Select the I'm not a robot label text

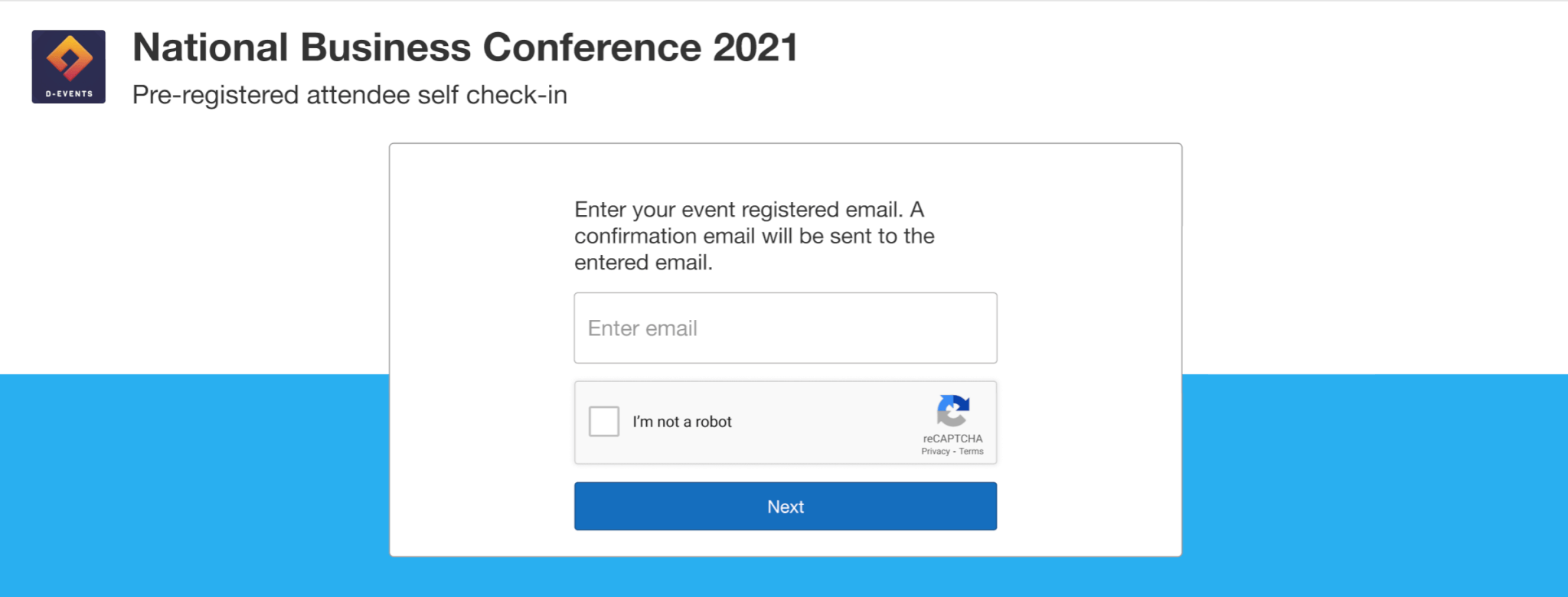[681, 421]
